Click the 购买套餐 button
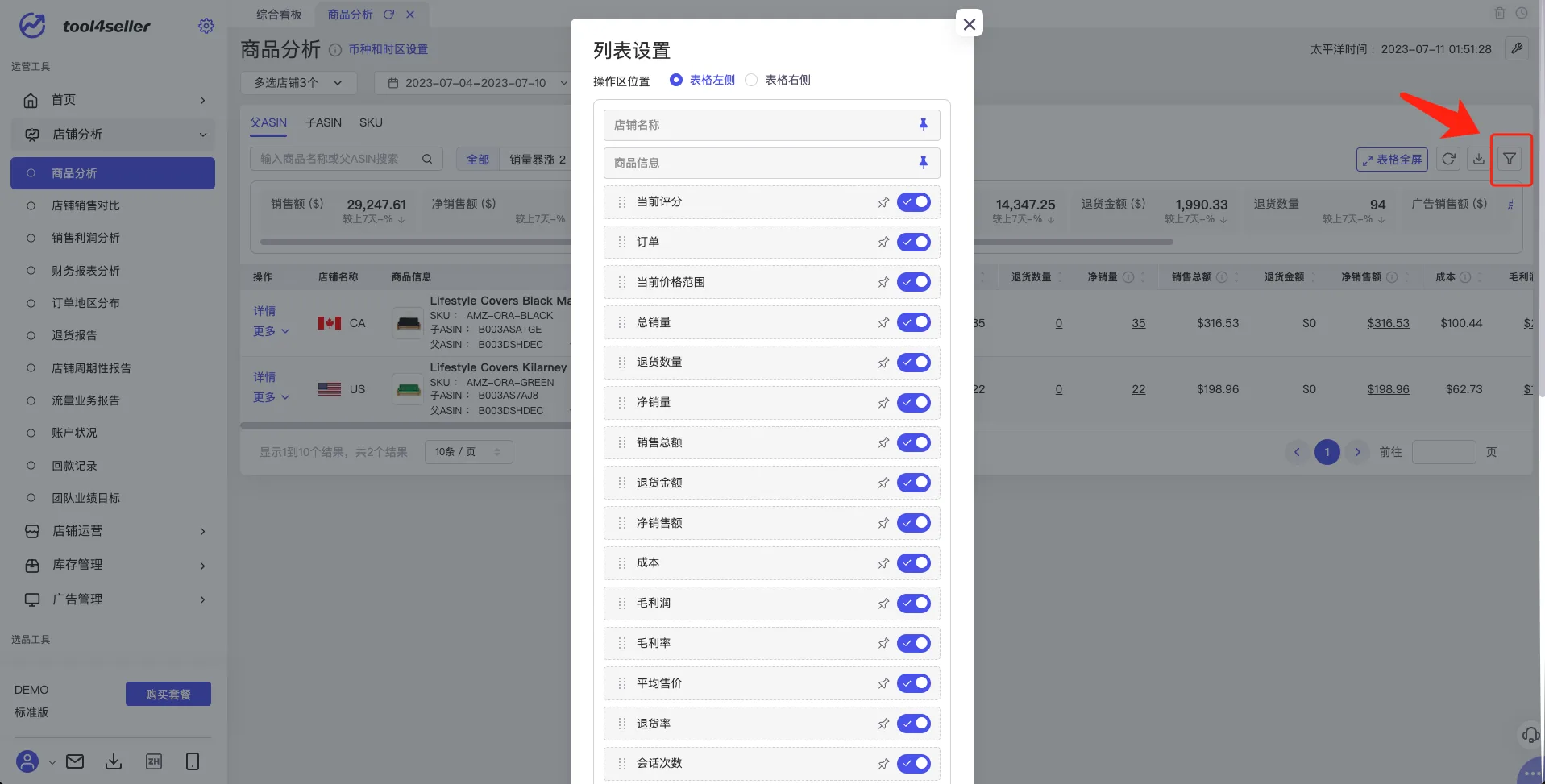 168,694
